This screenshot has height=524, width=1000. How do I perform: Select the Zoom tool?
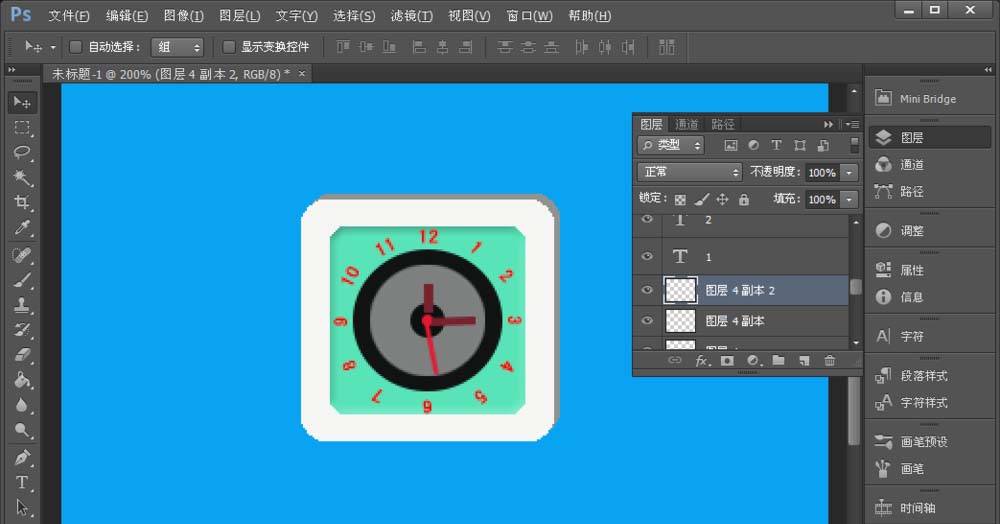click(22, 431)
